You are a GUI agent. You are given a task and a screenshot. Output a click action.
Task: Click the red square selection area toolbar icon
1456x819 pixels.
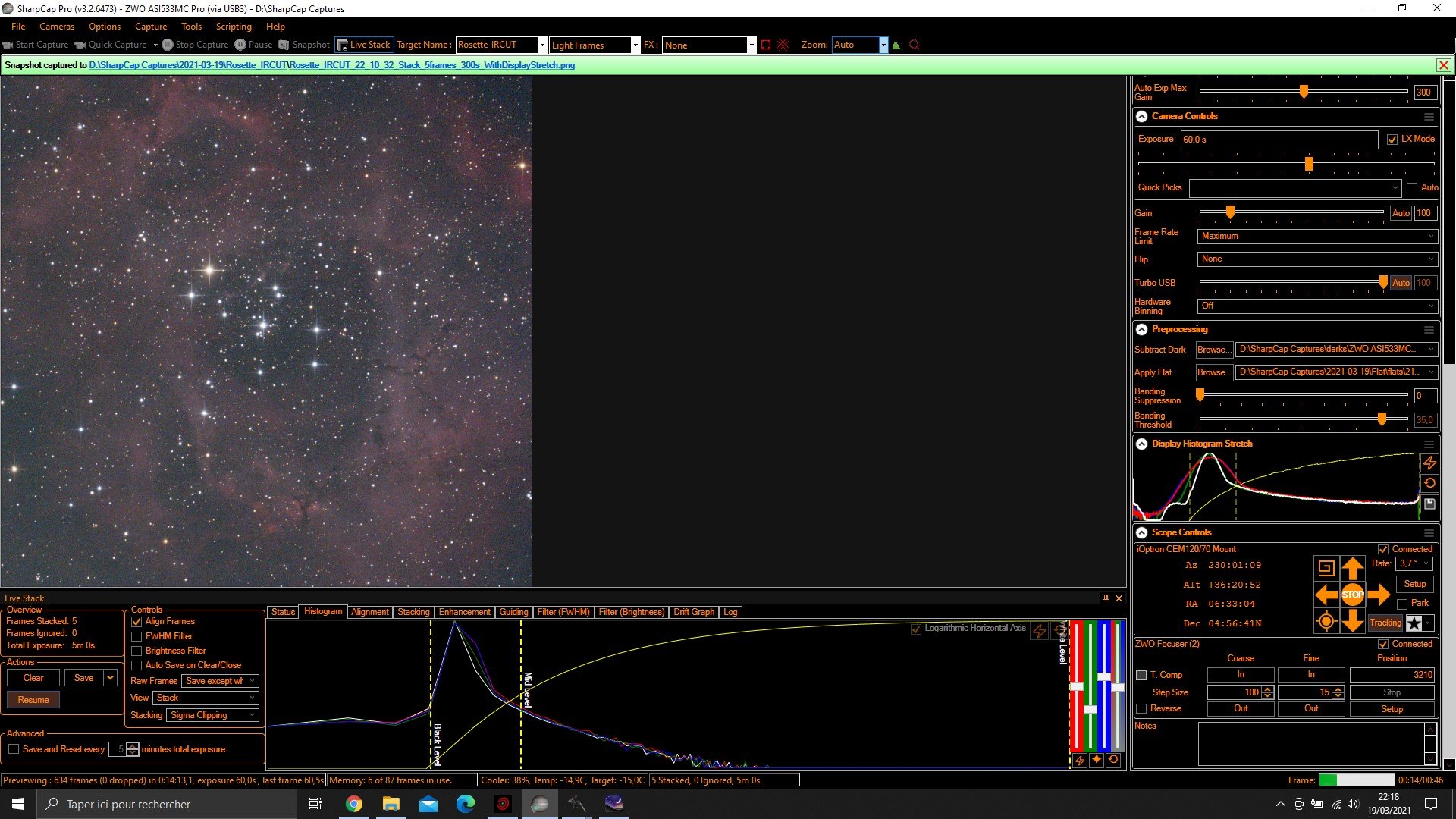(766, 45)
